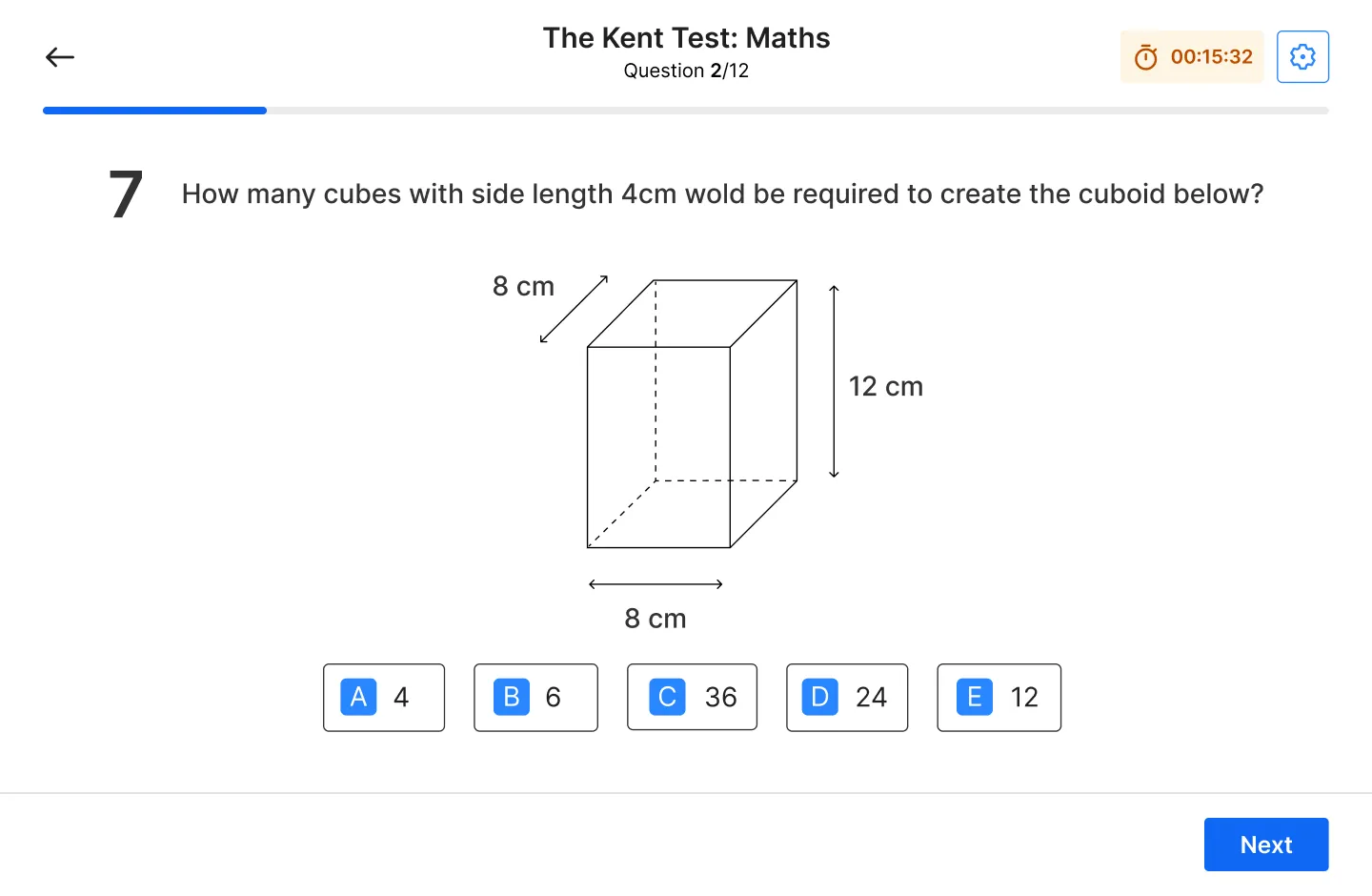This screenshot has height=896, width=1372.
Task: Click the blue A letter badge
Action: (358, 697)
